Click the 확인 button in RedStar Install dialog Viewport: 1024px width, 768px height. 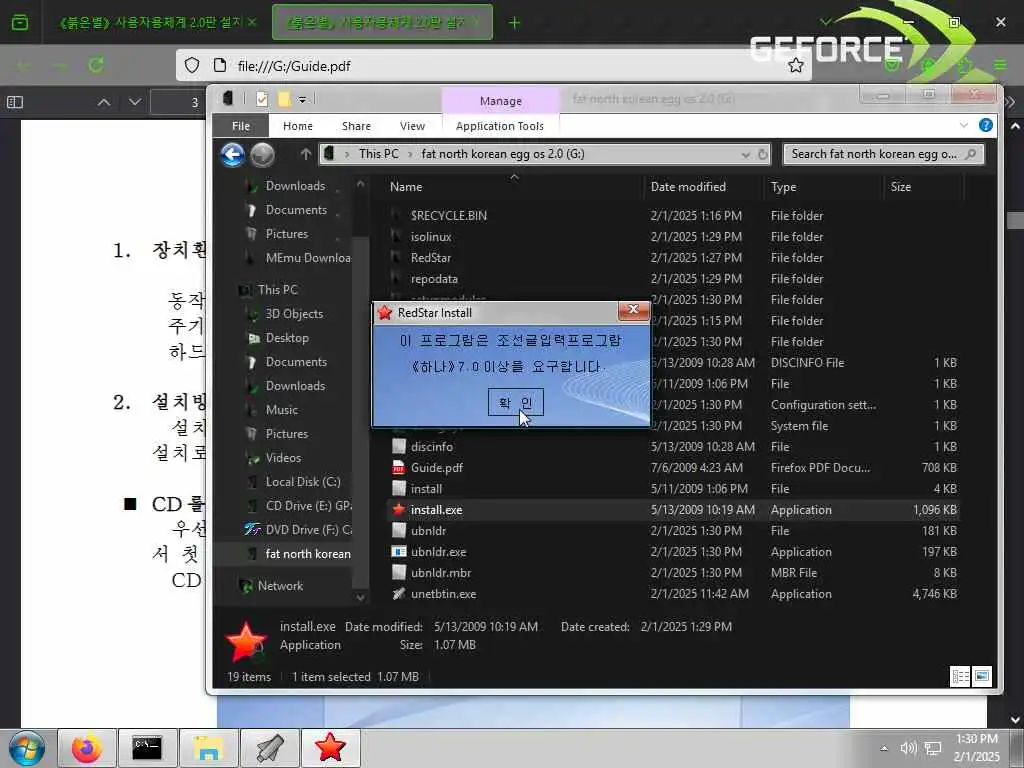515,402
